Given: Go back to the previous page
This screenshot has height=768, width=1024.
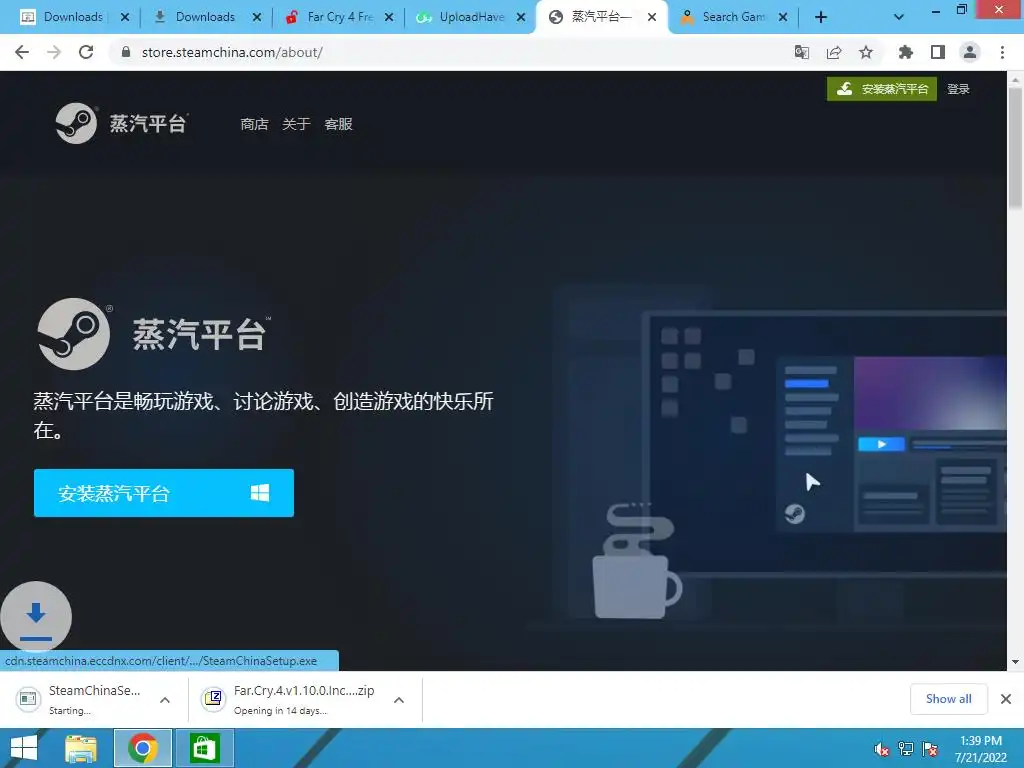Looking at the screenshot, I should point(22,52).
